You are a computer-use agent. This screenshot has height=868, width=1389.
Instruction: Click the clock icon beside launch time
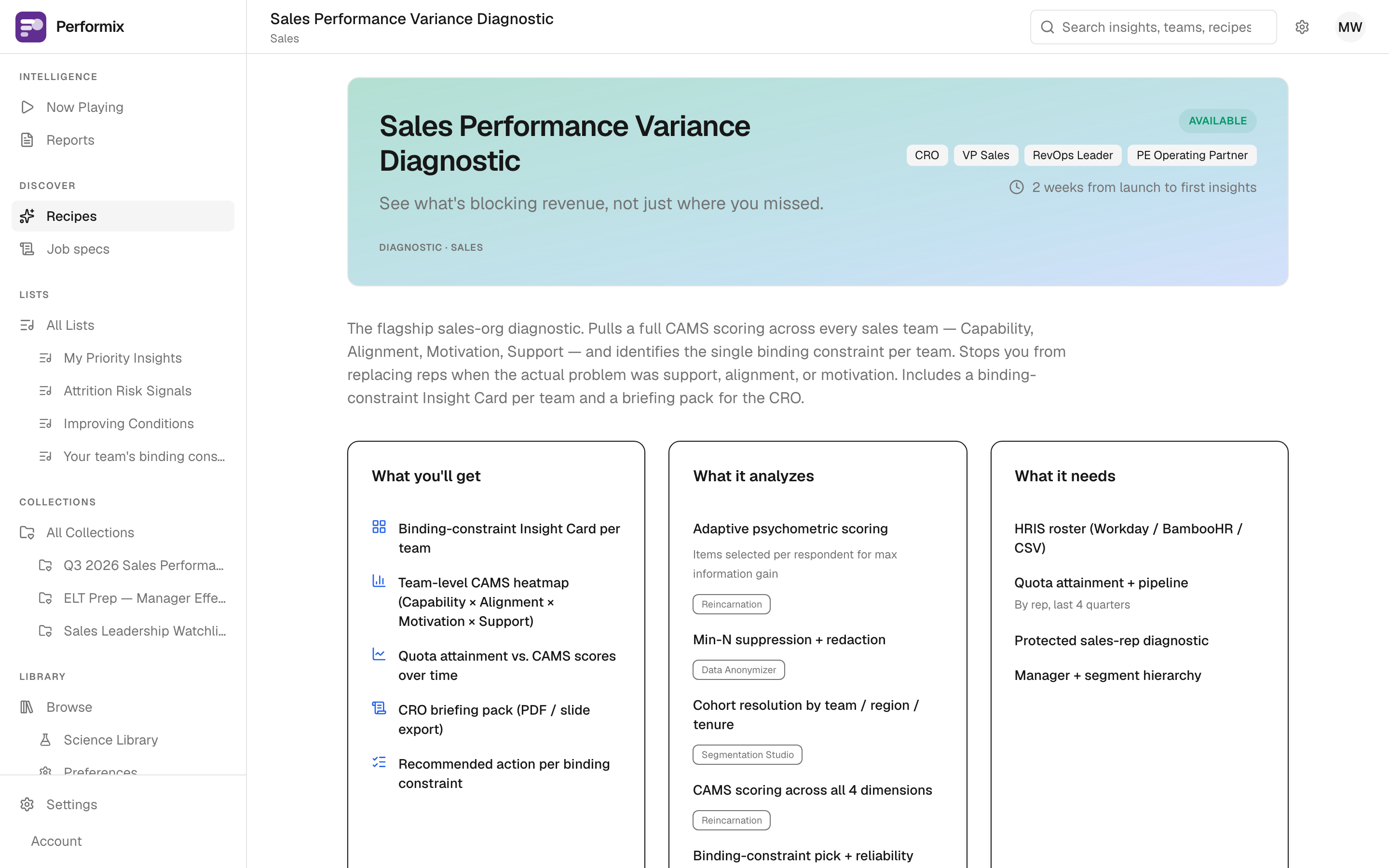1017,187
